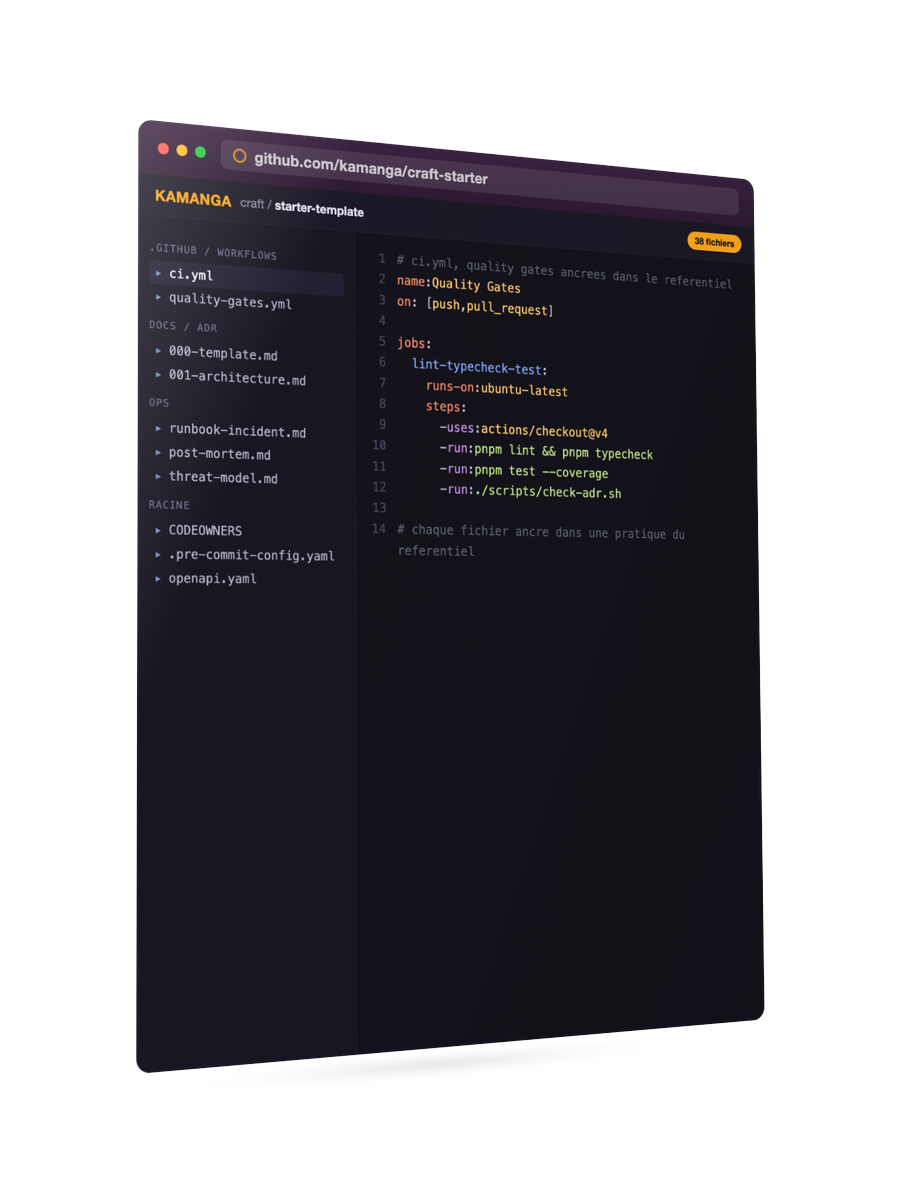Expand the arrow beside ci.yml

click(158, 273)
